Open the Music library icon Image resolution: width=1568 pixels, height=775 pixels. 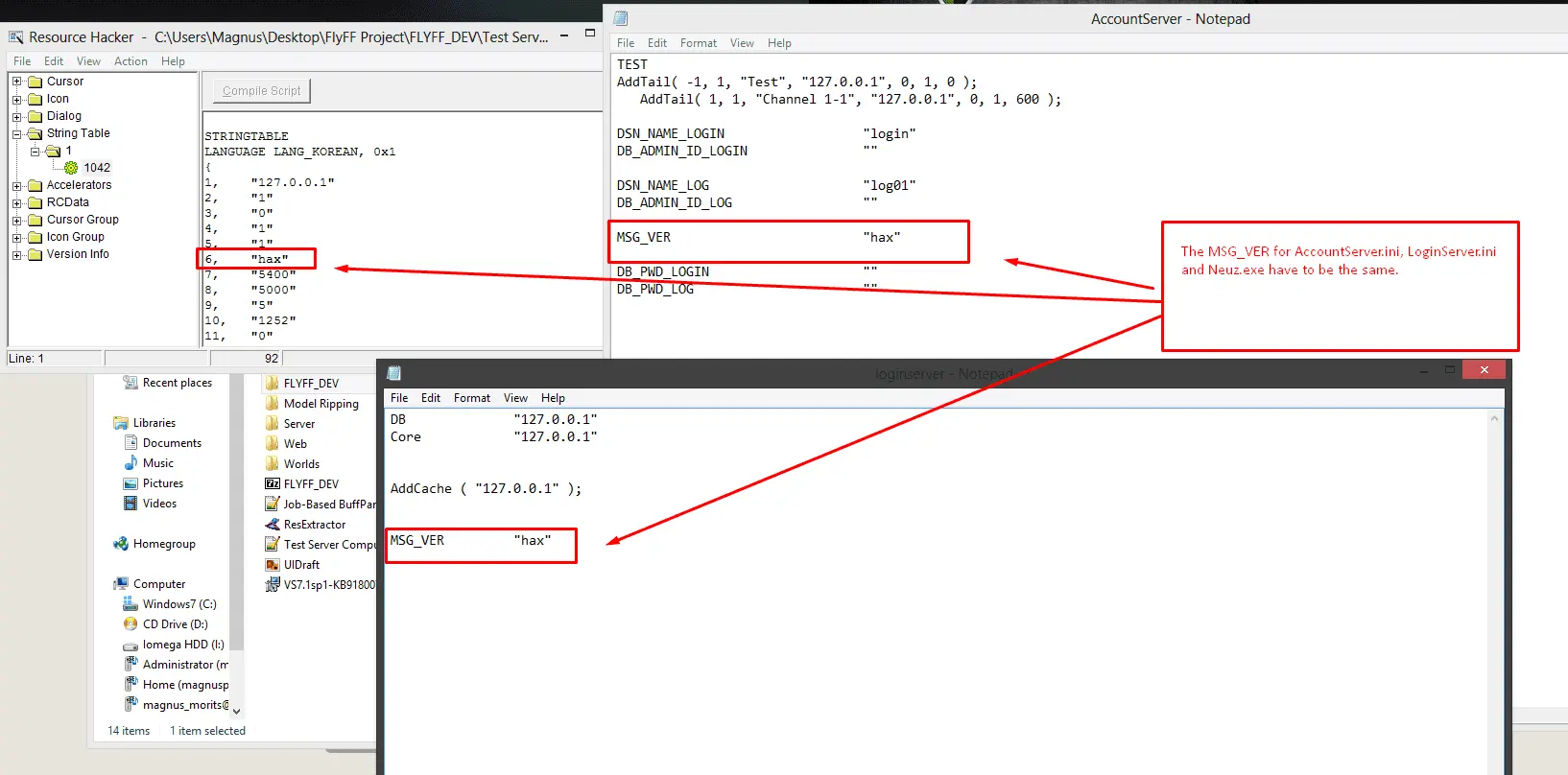[x=131, y=463]
